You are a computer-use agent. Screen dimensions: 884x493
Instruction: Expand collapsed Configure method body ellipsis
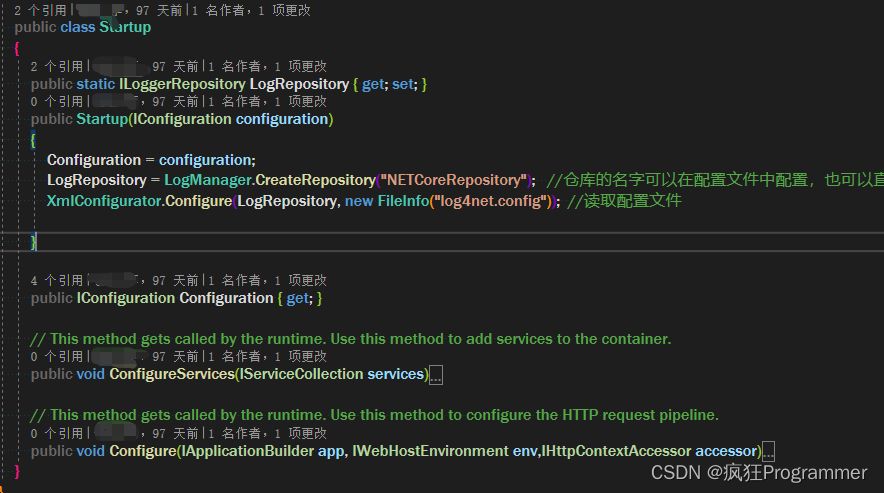768,451
